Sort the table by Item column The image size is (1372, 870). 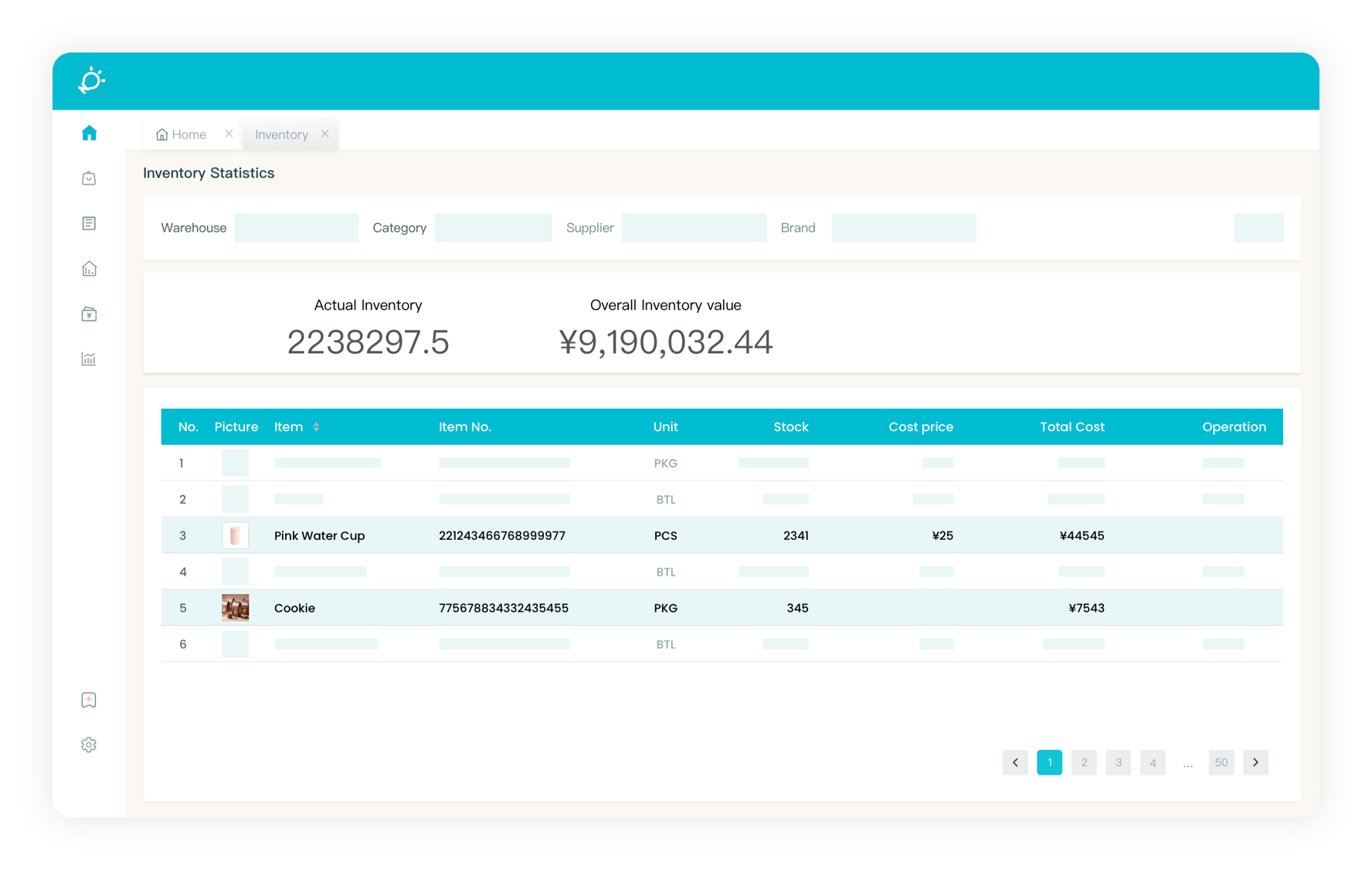[x=316, y=427]
